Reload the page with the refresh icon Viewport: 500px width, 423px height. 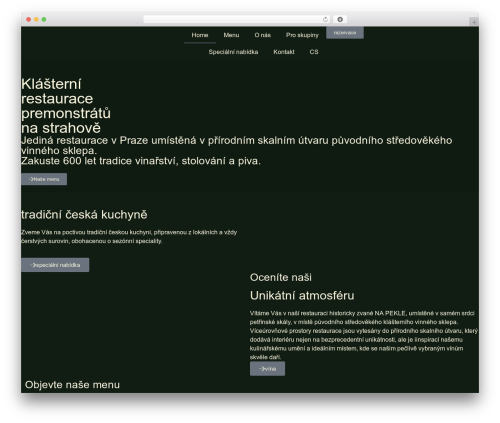coord(325,20)
